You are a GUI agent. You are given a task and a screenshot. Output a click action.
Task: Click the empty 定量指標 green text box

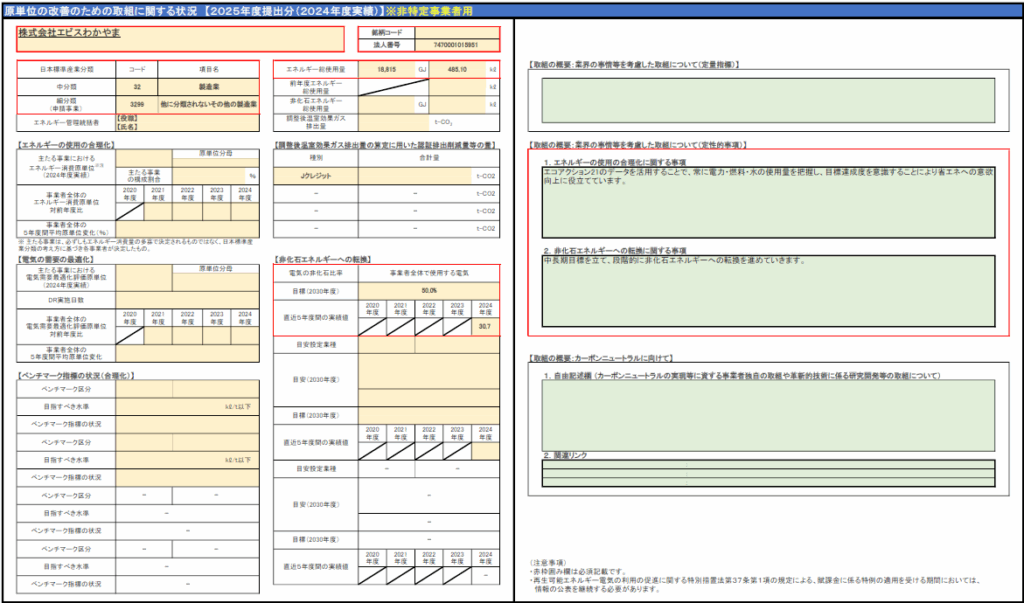click(x=767, y=100)
